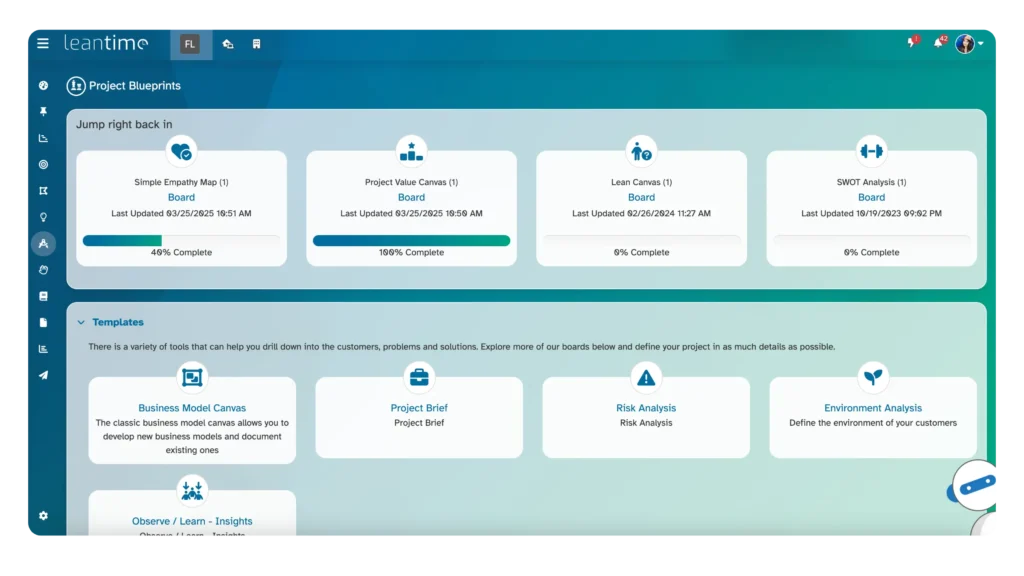The width and height of the screenshot is (1024, 576).
Task: Click the SWOT Analysis (1) title
Action: [871, 182]
